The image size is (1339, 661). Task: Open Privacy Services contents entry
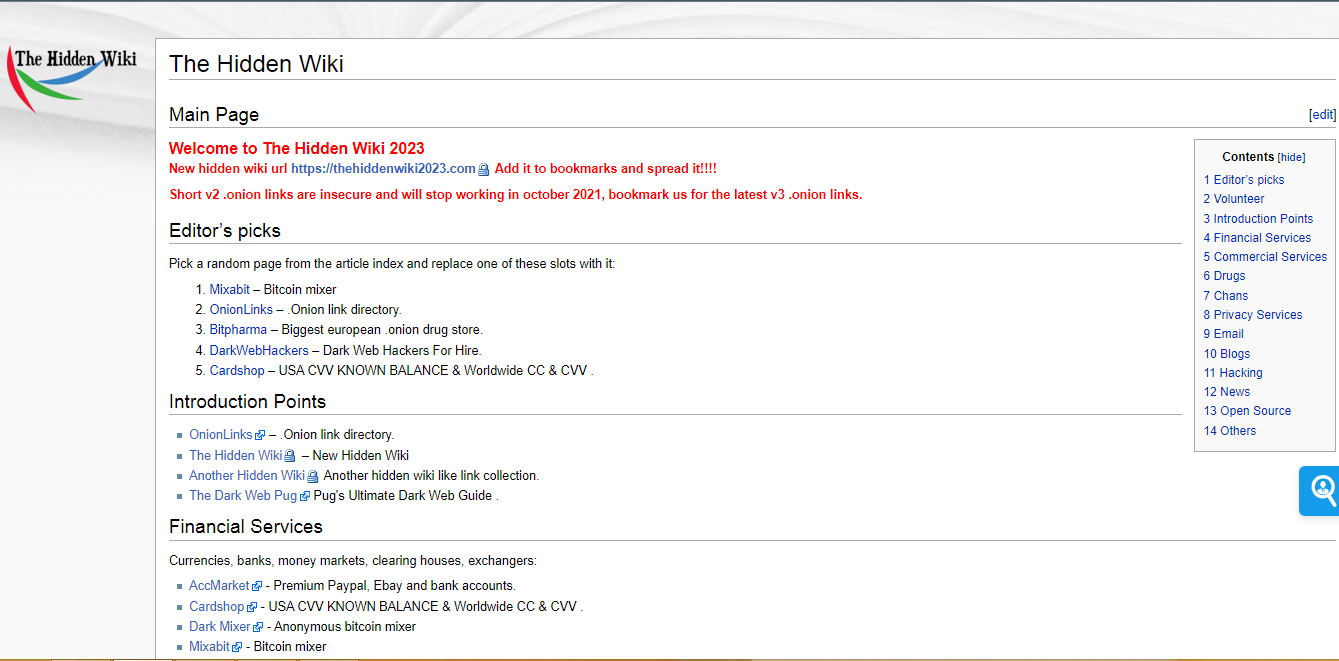(x=1253, y=315)
